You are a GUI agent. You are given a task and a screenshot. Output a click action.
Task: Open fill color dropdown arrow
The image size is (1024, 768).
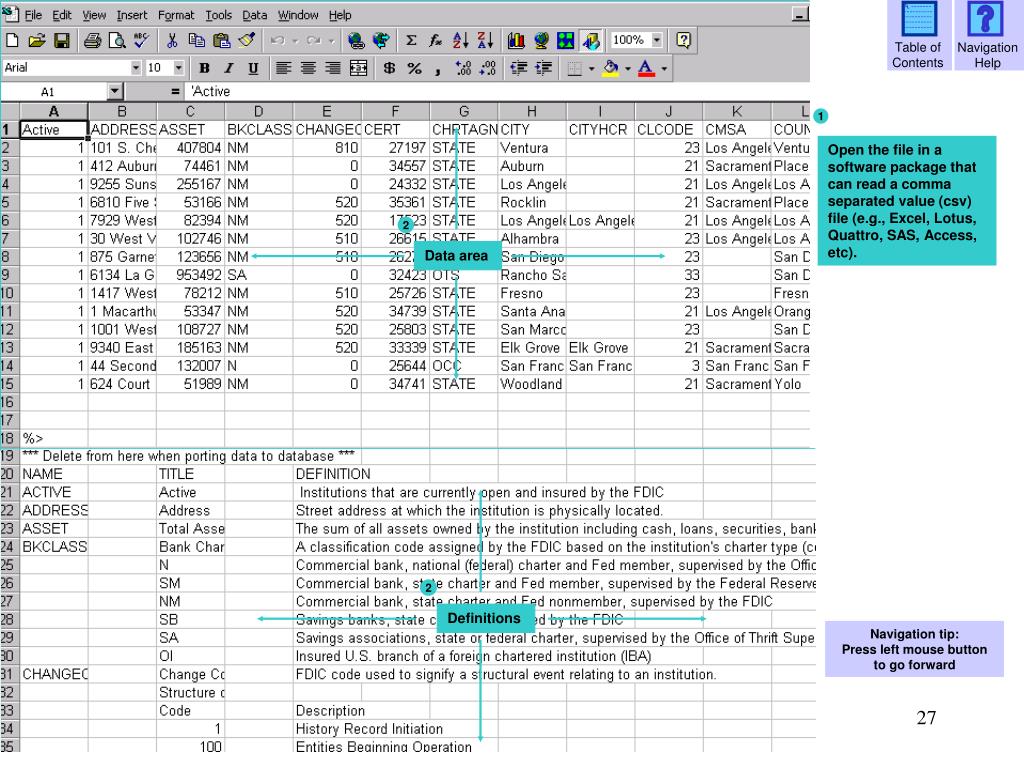click(628, 68)
